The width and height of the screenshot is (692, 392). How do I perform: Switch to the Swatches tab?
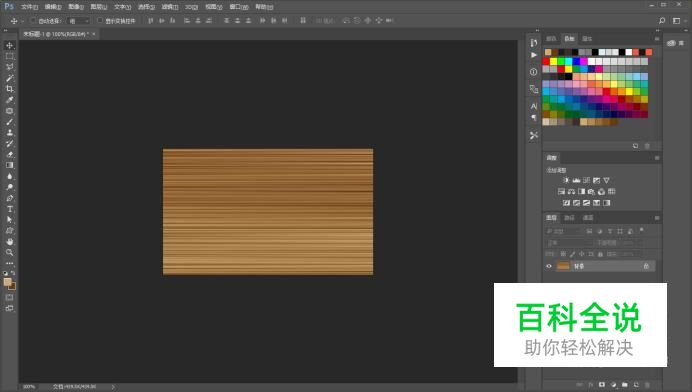click(x=569, y=39)
